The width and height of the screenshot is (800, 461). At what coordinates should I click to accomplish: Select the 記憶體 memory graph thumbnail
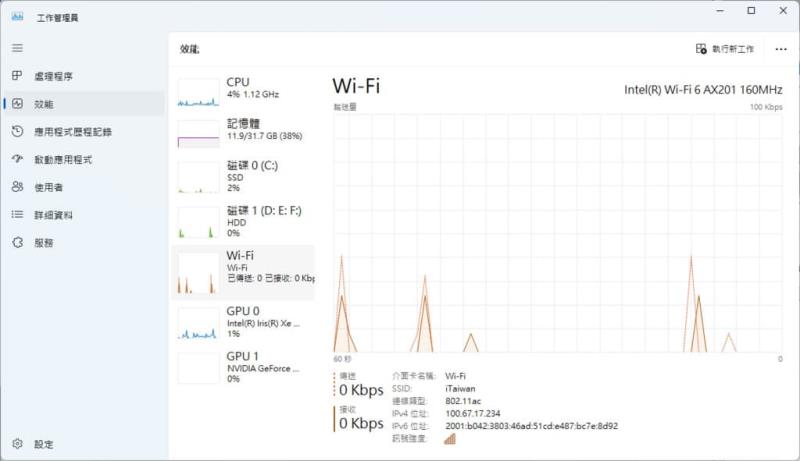point(198,134)
